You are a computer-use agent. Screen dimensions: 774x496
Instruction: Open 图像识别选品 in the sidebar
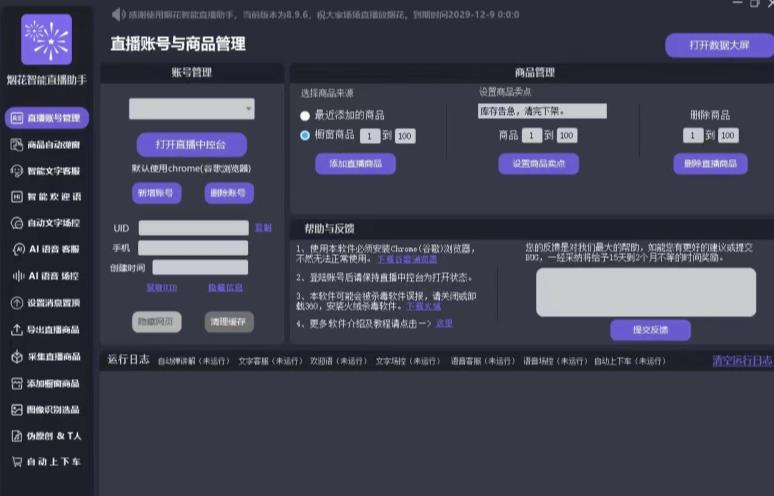point(46,409)
